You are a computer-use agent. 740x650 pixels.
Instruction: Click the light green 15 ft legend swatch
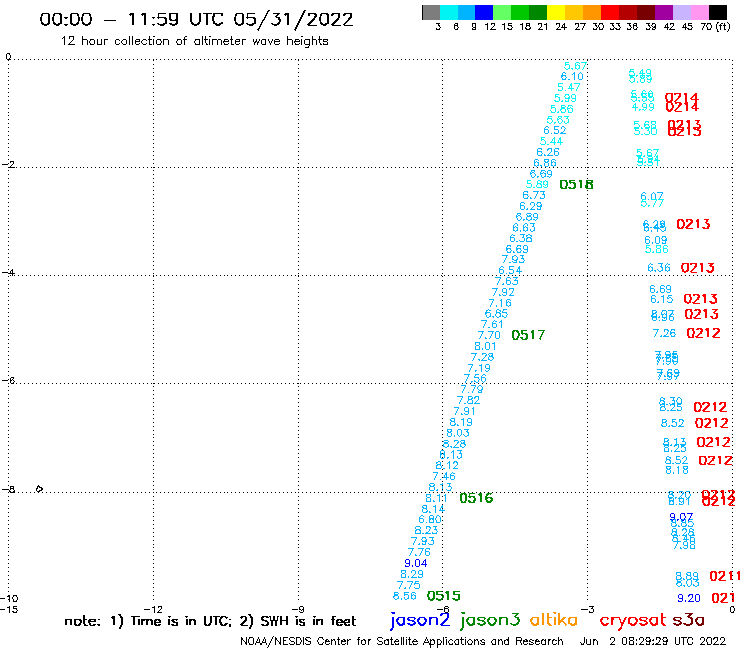(x=502, y=12)
